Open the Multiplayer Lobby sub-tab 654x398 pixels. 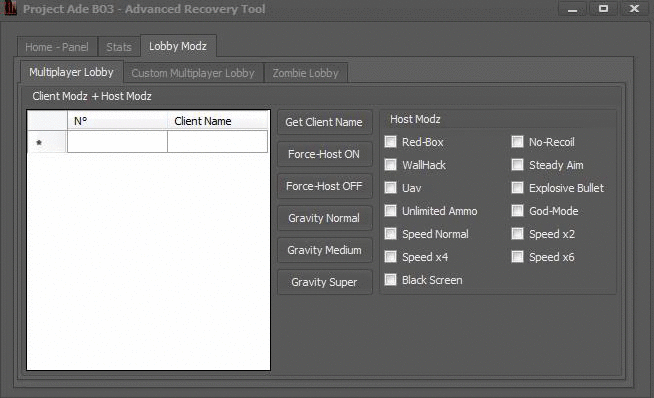[x=71, y=72]
